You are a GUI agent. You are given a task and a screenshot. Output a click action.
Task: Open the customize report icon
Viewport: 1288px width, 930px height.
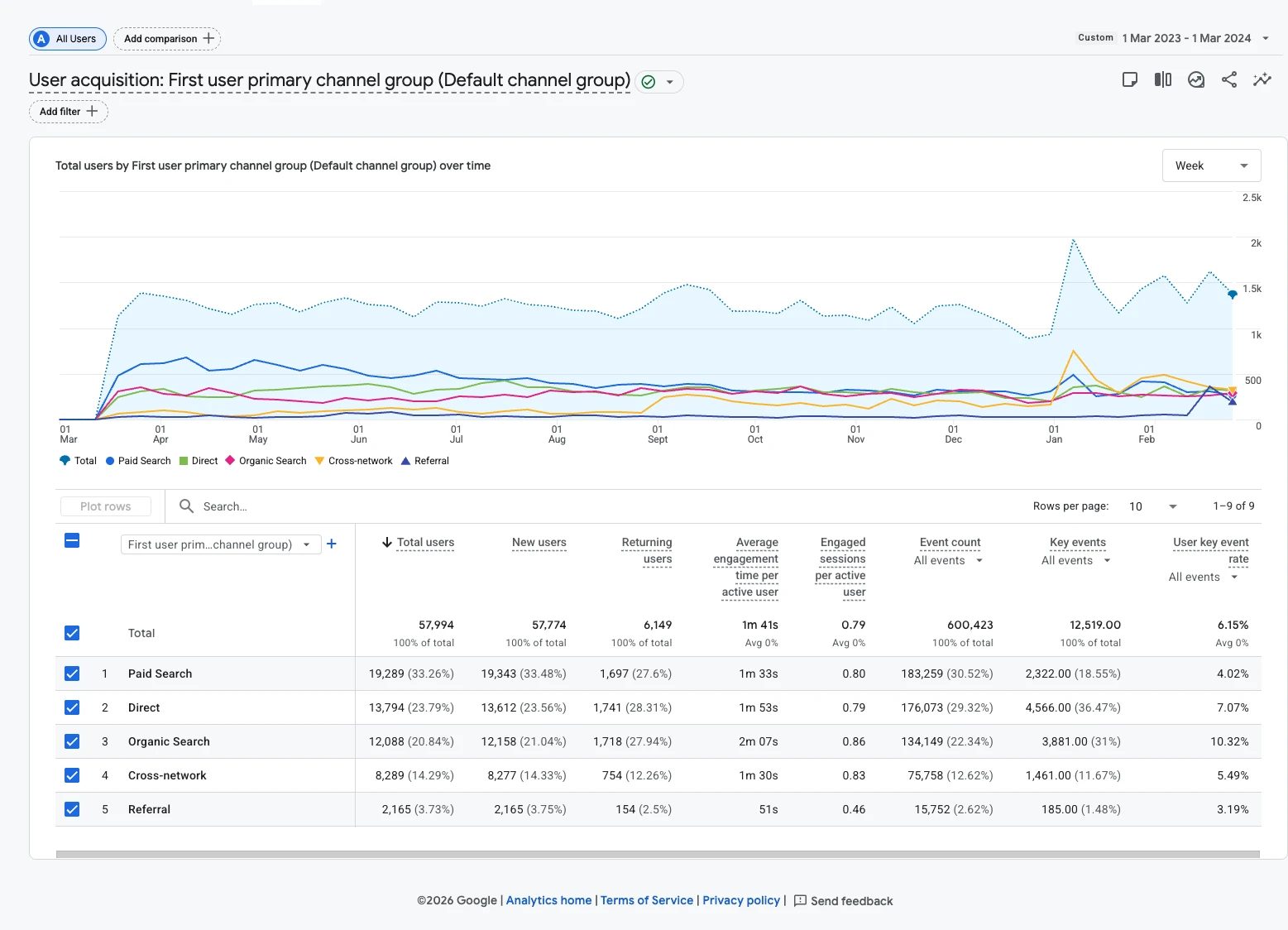coord(1129,79)
